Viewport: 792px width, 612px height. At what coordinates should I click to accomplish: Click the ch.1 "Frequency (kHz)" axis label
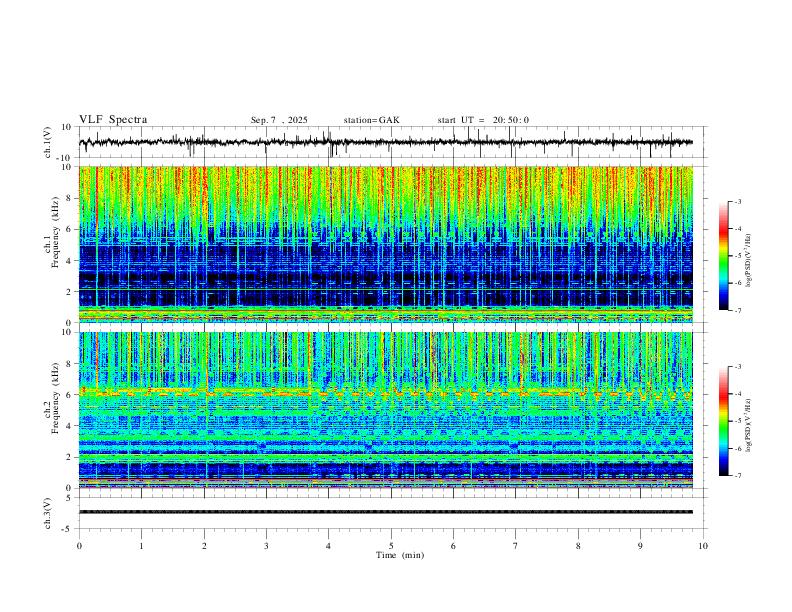click(55, 233)
